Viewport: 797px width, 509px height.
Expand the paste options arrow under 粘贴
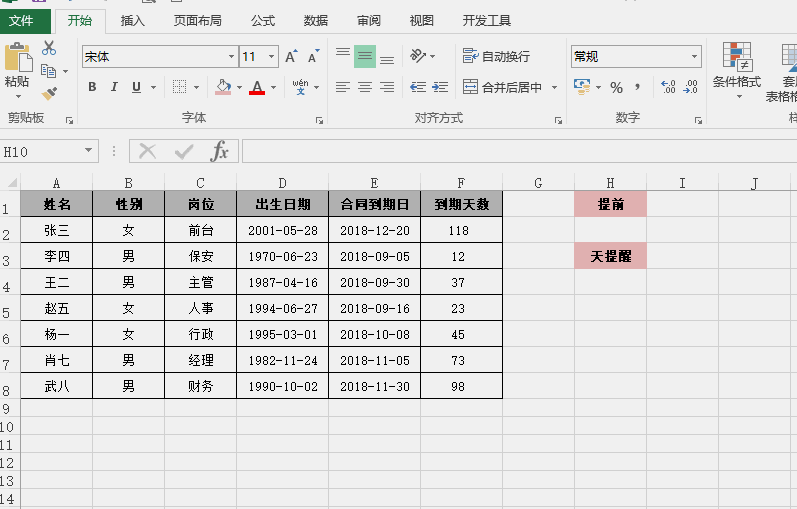click(x=18, y=97)
